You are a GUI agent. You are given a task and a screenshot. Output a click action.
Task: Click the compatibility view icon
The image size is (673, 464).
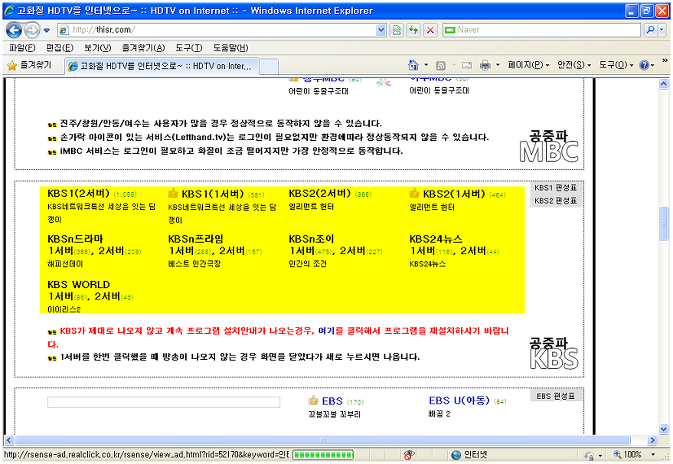tap(397, 30)
